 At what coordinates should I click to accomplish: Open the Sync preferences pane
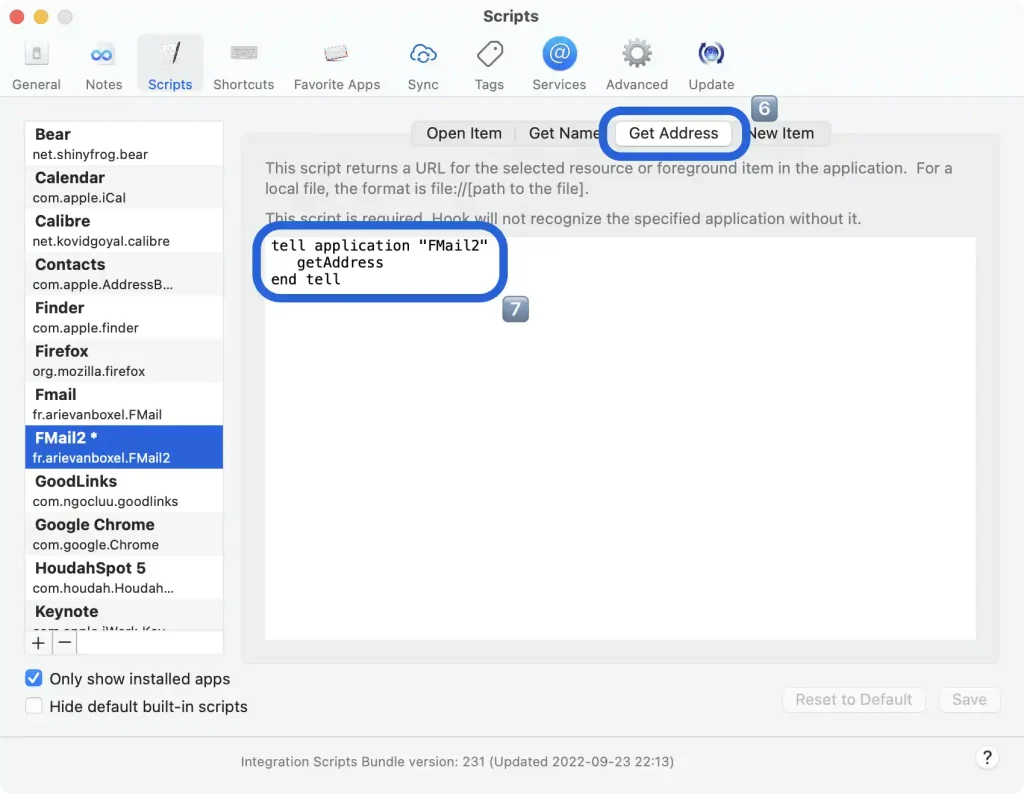point(423,65)
